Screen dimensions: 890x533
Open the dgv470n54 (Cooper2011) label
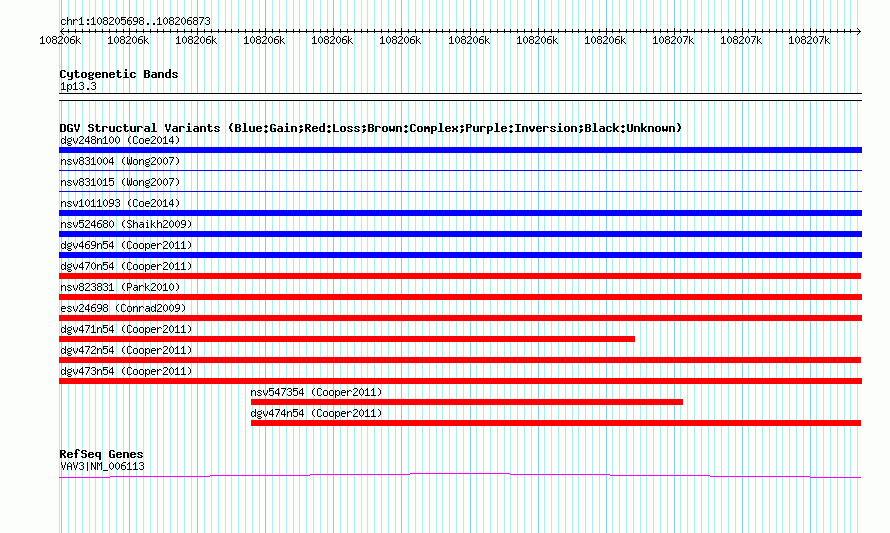126,266
